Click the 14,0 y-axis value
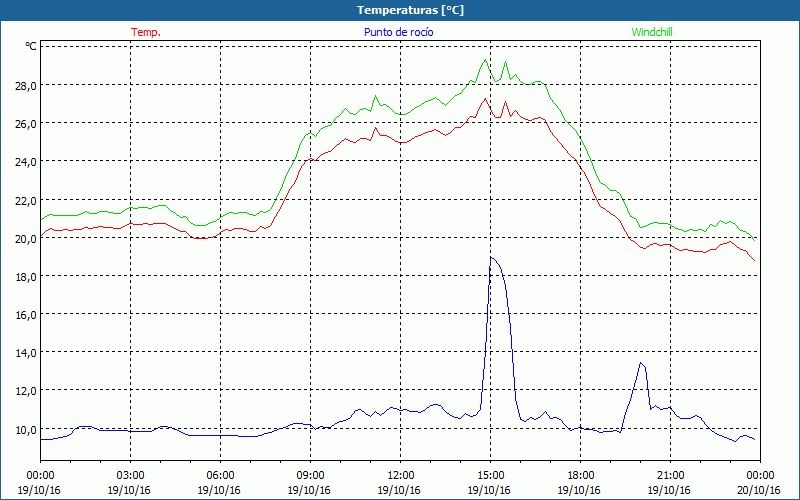The height and width of the screenshot is (500, 800). pyautogui.click(x=26, y=353)
